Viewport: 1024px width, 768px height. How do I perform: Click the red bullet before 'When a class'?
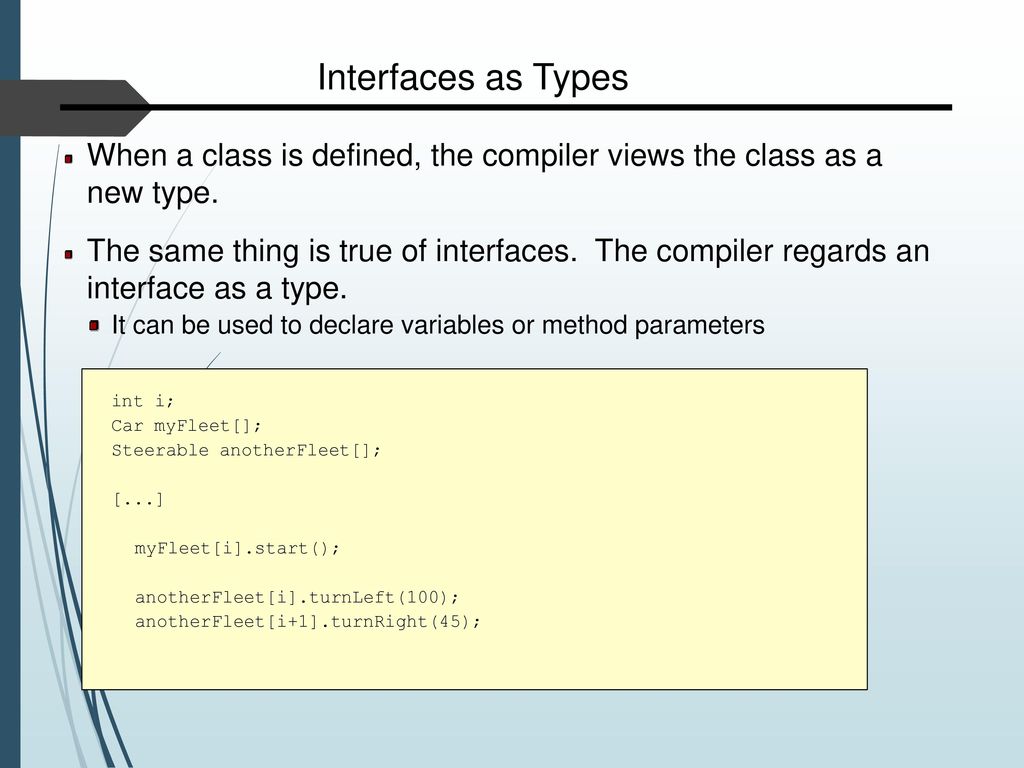click(x=69, y=157)
